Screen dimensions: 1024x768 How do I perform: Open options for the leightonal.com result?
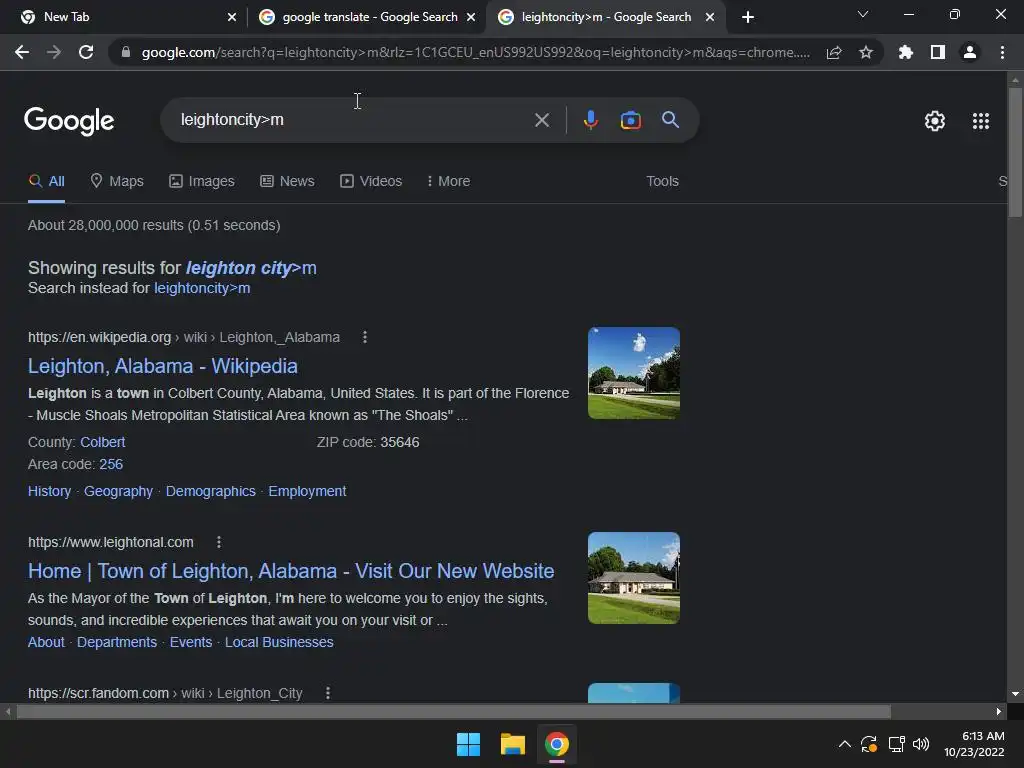[219, 542]
